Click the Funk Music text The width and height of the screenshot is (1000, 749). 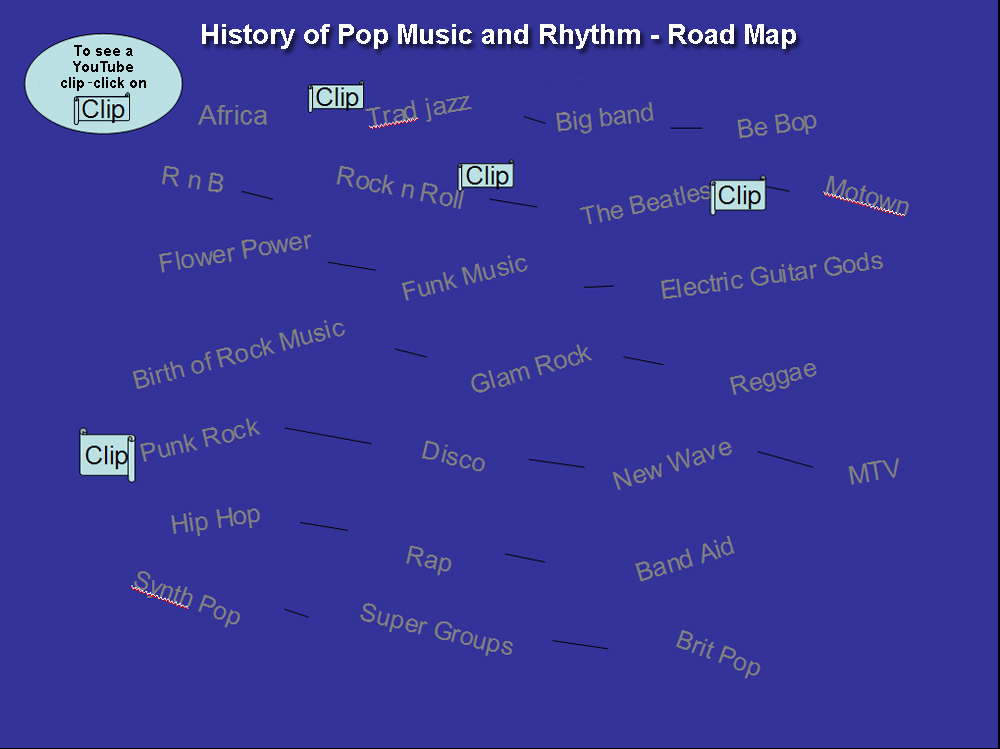pyautogui.click(x=464, y=277)
